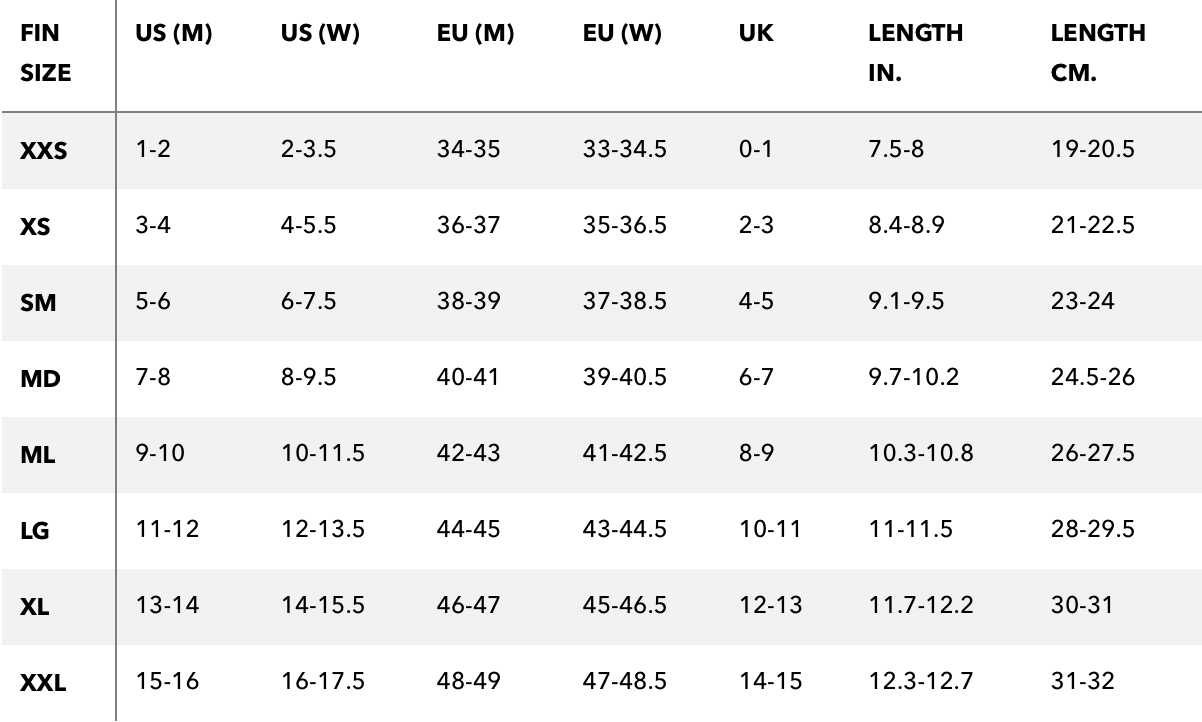1202x722 pixels.
Task: Select the US (M) column header
Action: [x=174, y=34]
